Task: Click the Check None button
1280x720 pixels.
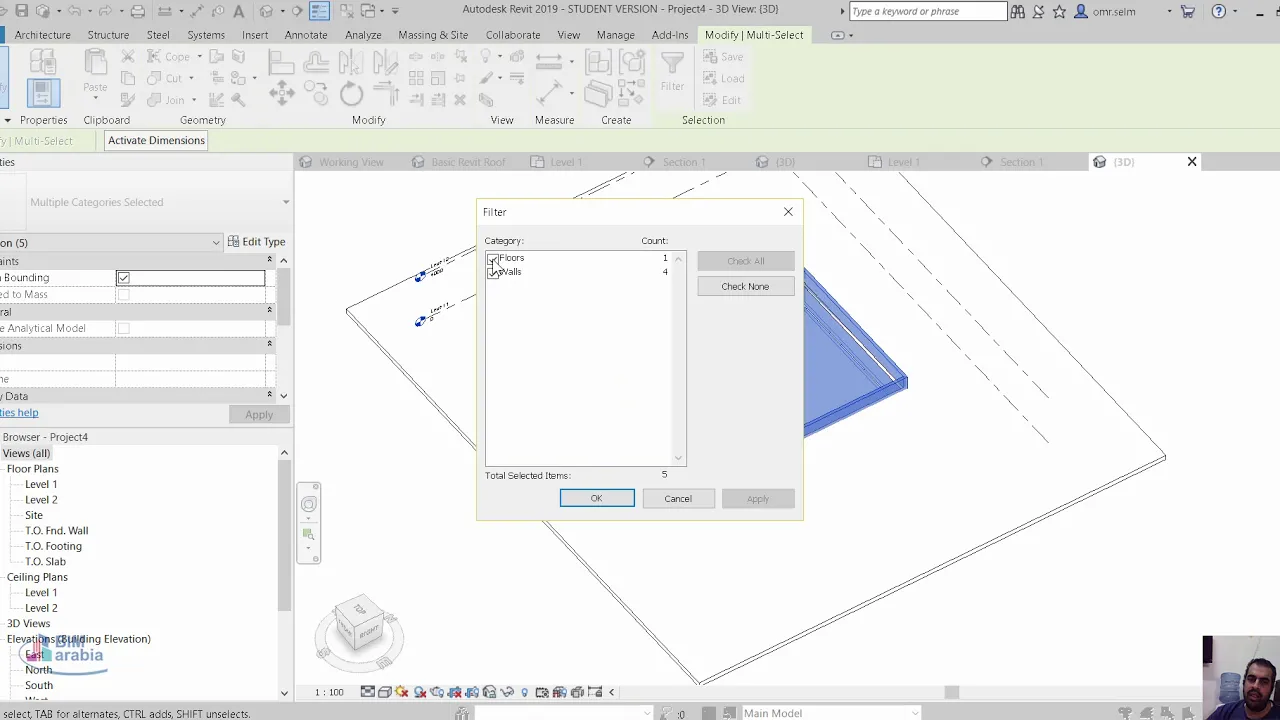Action: (x=746, y=286)
